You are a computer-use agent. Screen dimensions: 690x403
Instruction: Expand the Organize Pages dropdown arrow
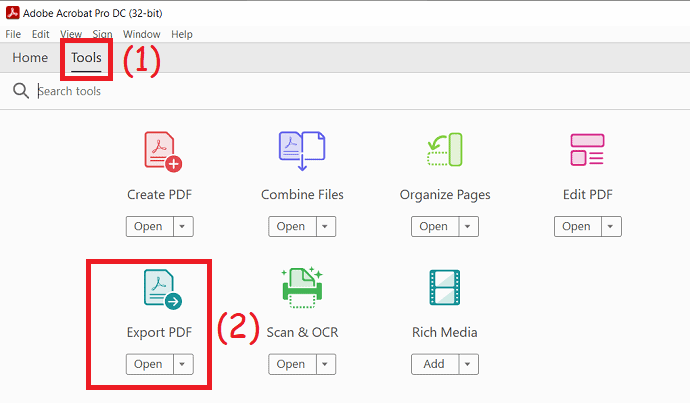[x=468, y=227]
